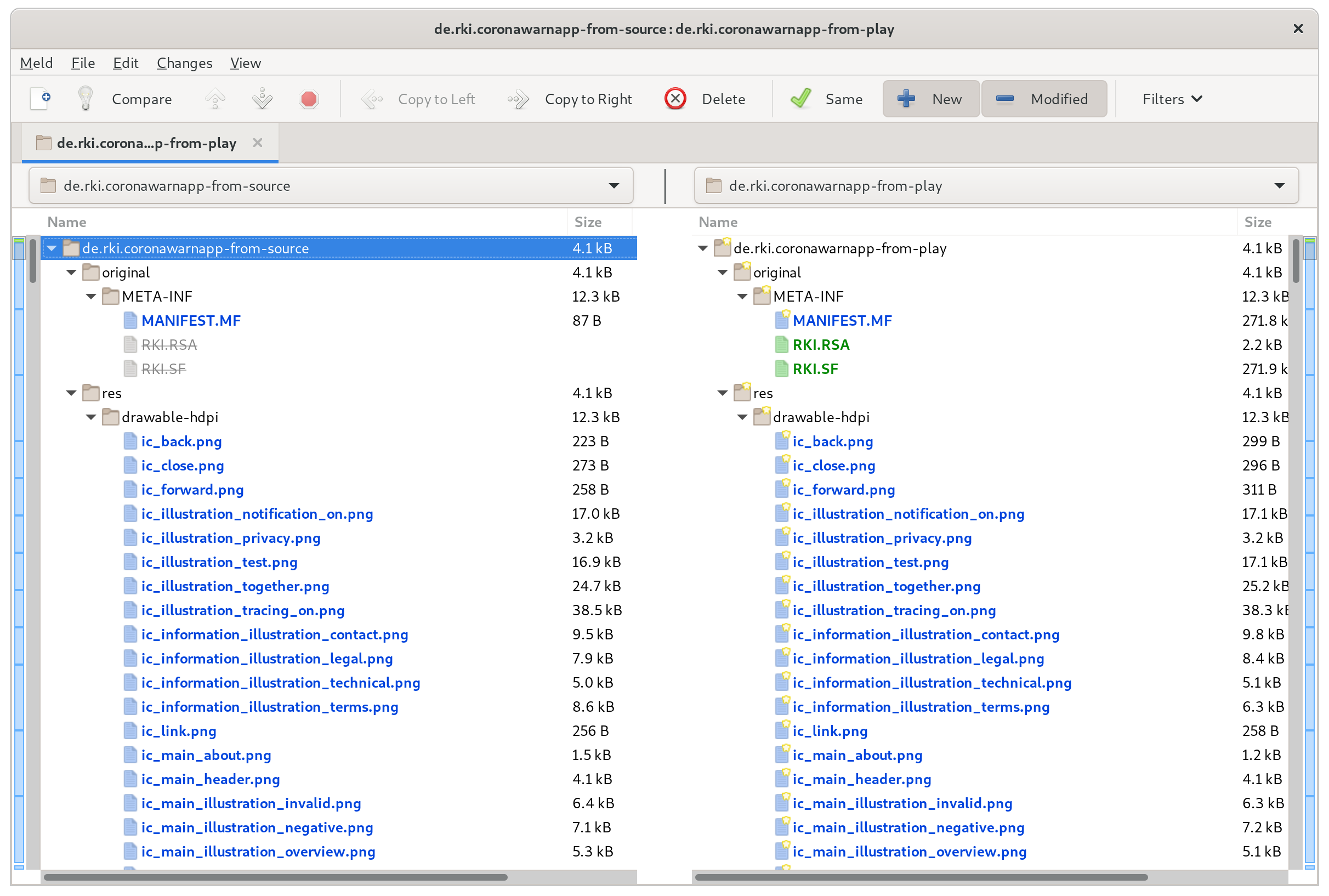Click the Copy to Right arrow icon
Image resolution: width=1329 pixels, height=896 pixels.
pos(519,99)
